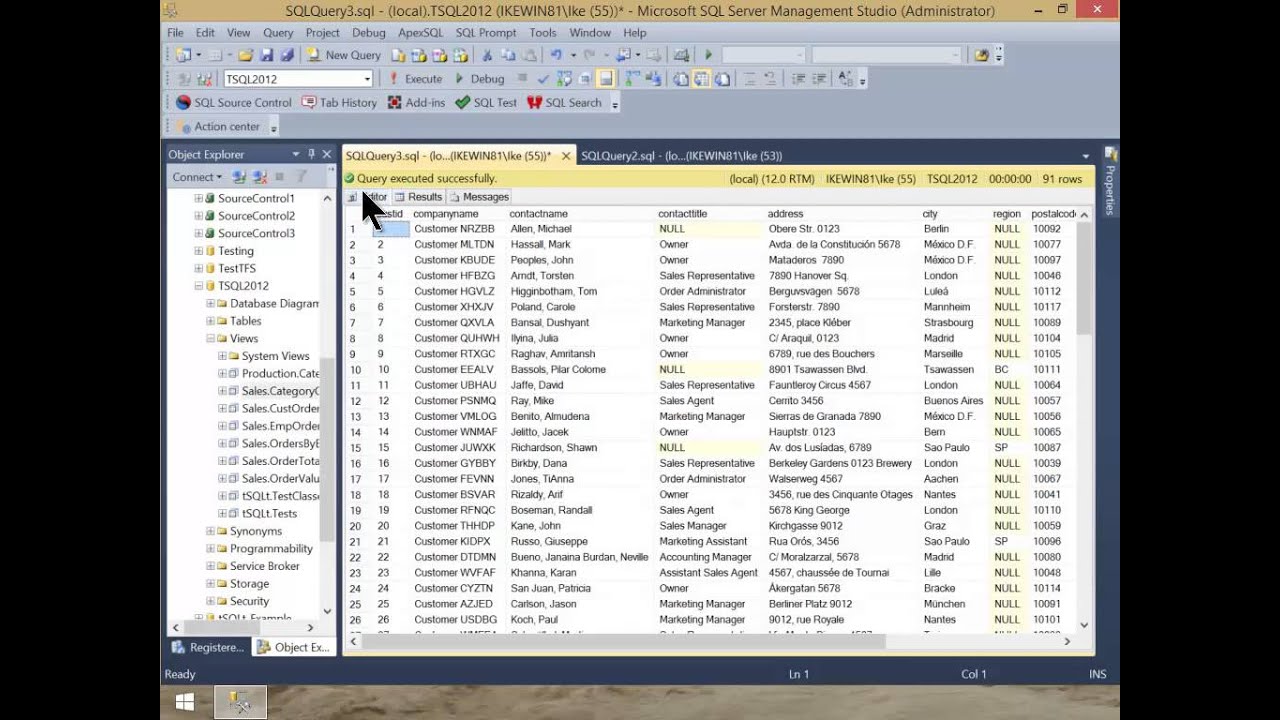Image resolution: width=1280 pixels, height=720 pixels.
Task: Open Tab History
Action: pyautogui.click(x=339, y=103)
